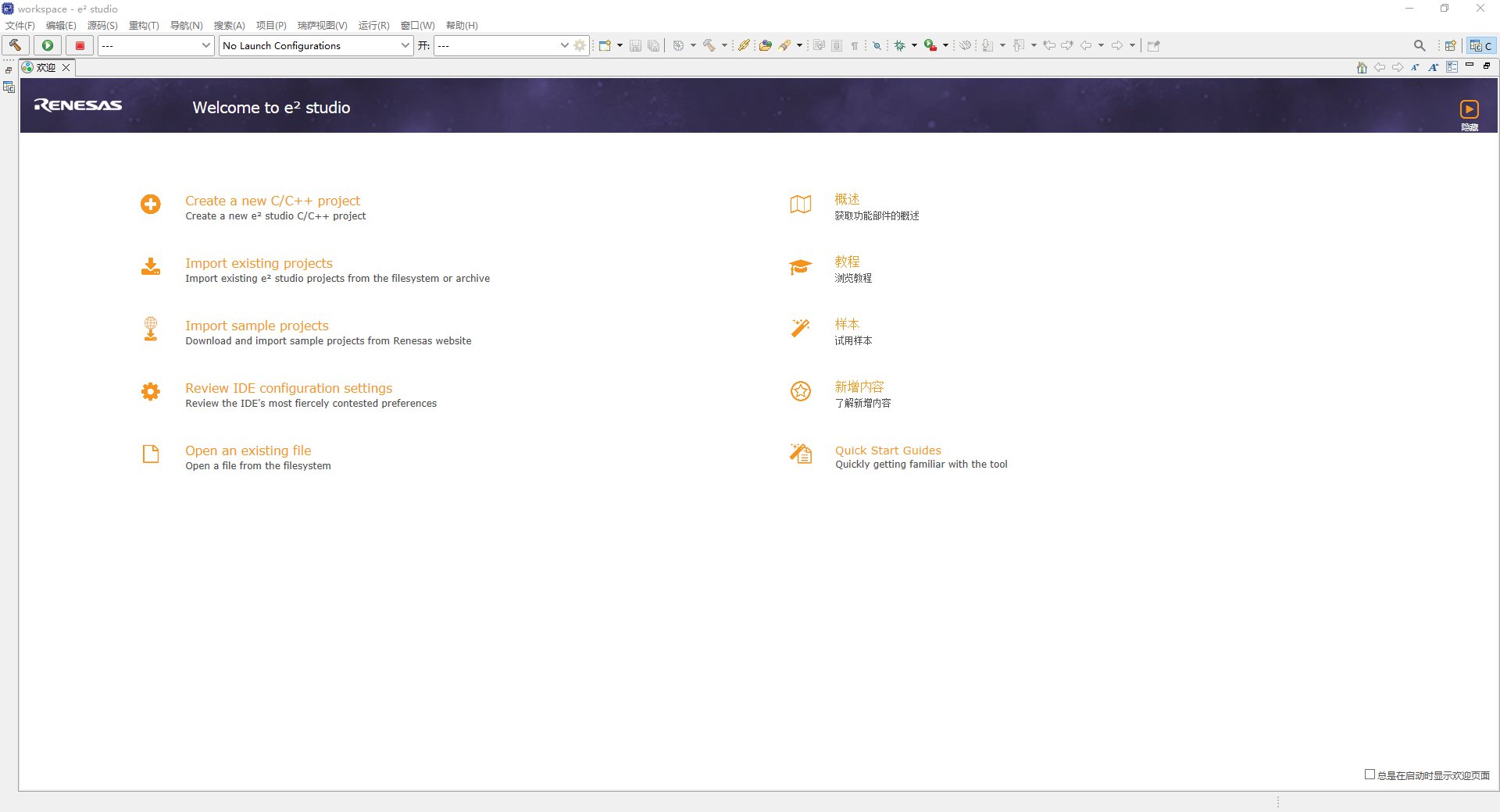Click the Open Element folder icon
This screenshot has height=812, width=1500.
(x=766, y=45)
